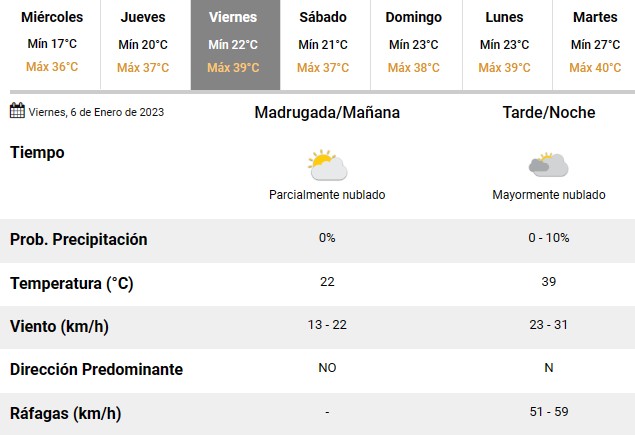The height and width of the screenshot is (435, 635).
Task: Click the partly cloudy sun icon
Action: [327, 165]
